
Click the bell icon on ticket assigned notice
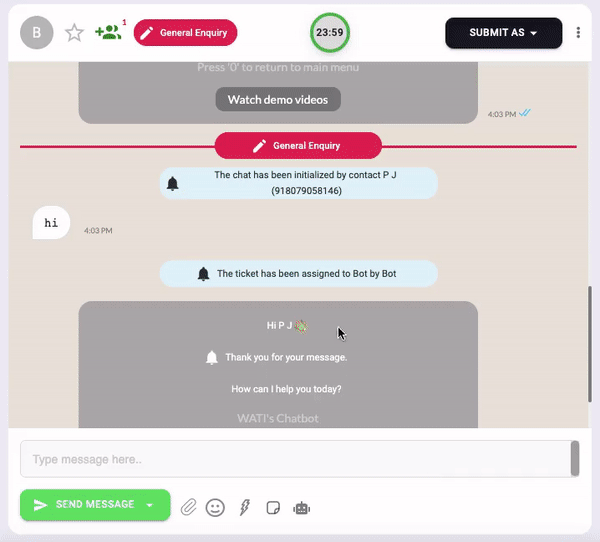click(x=203, y=274)
